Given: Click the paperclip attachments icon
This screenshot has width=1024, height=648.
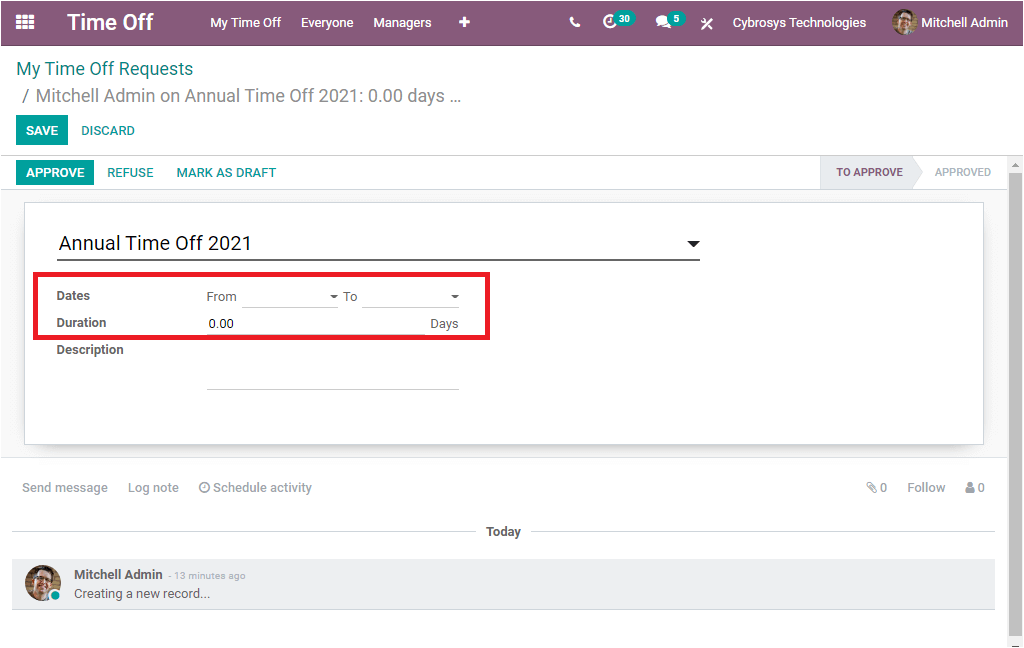Looking at the screenshot, I should point(871,487).
